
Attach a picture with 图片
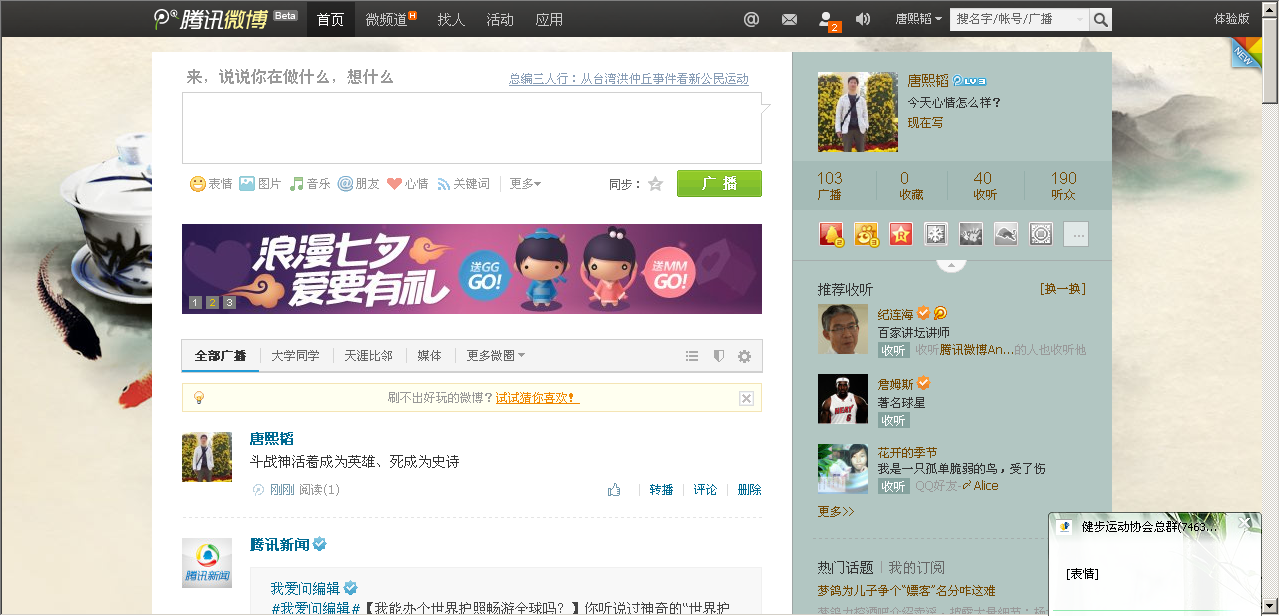coord(260,184)
